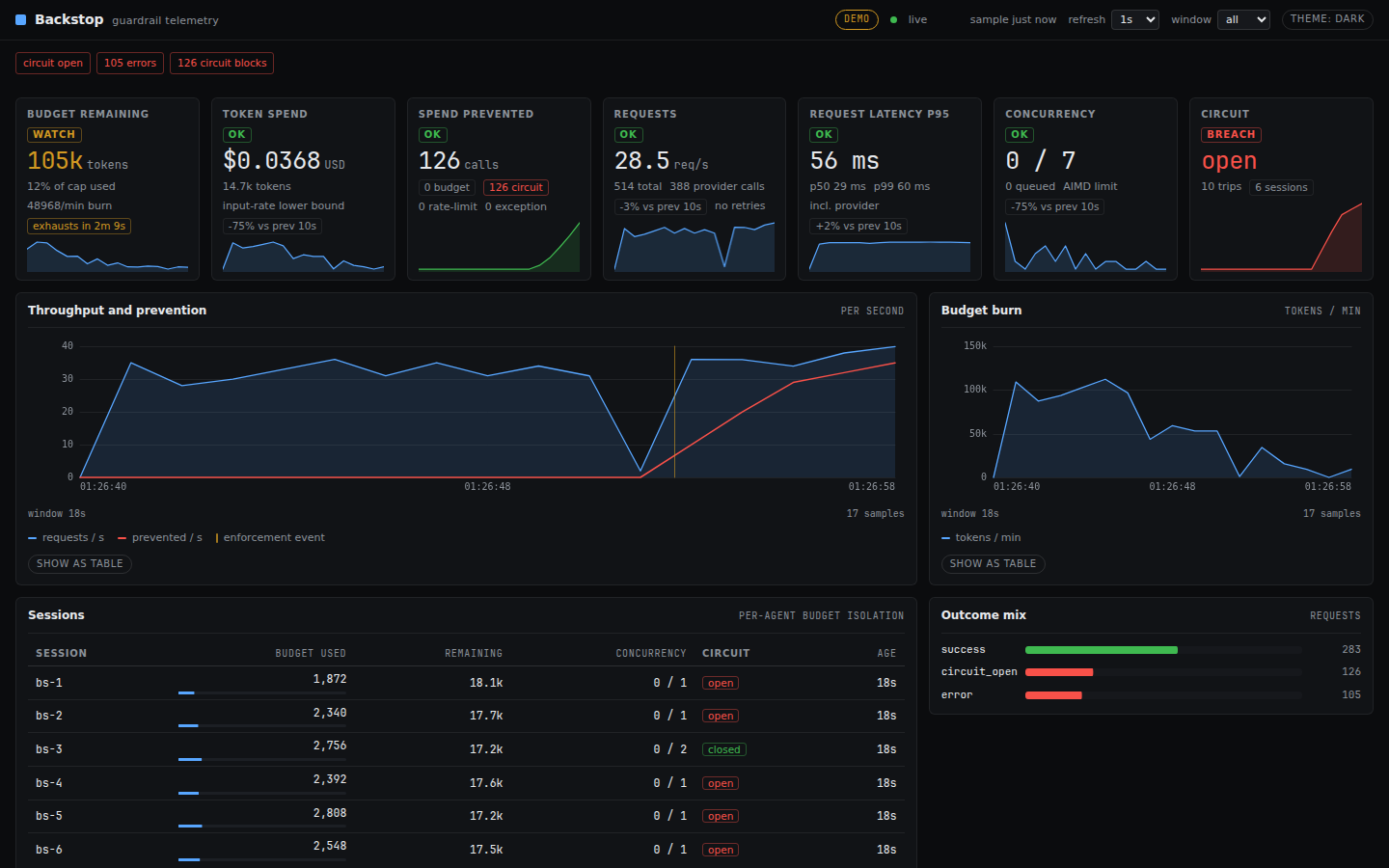Screen dimensions: 1389x868
Task: Click the enforcement event marker line in chart
Action: 674,412
